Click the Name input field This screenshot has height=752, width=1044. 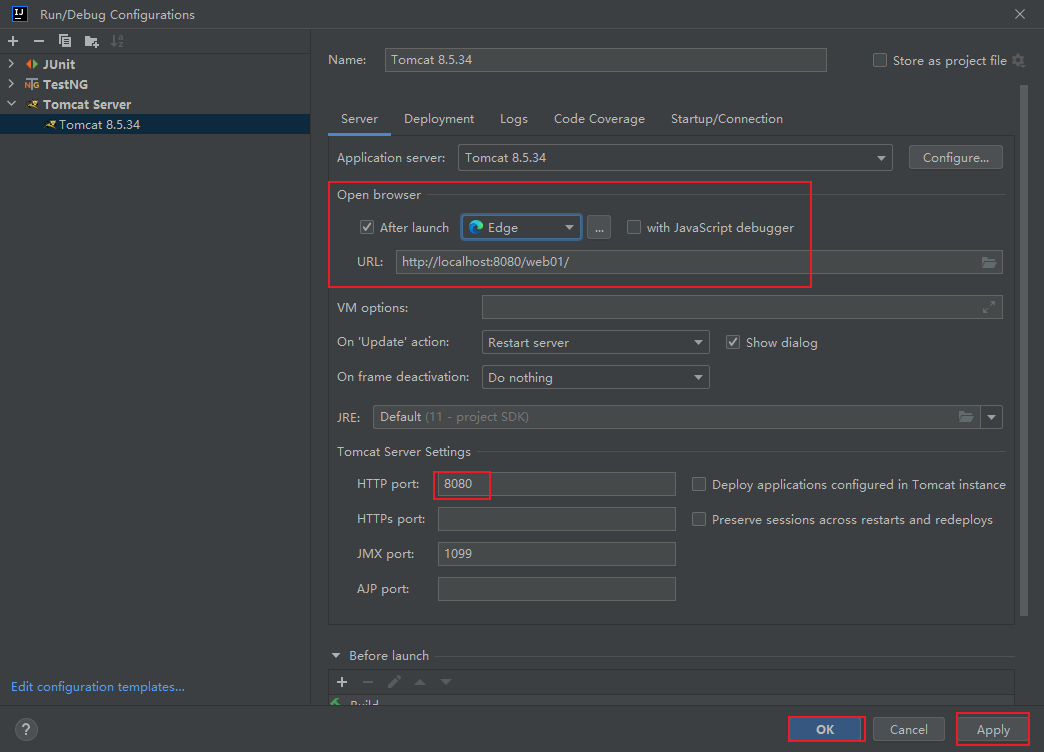[605, 60]
